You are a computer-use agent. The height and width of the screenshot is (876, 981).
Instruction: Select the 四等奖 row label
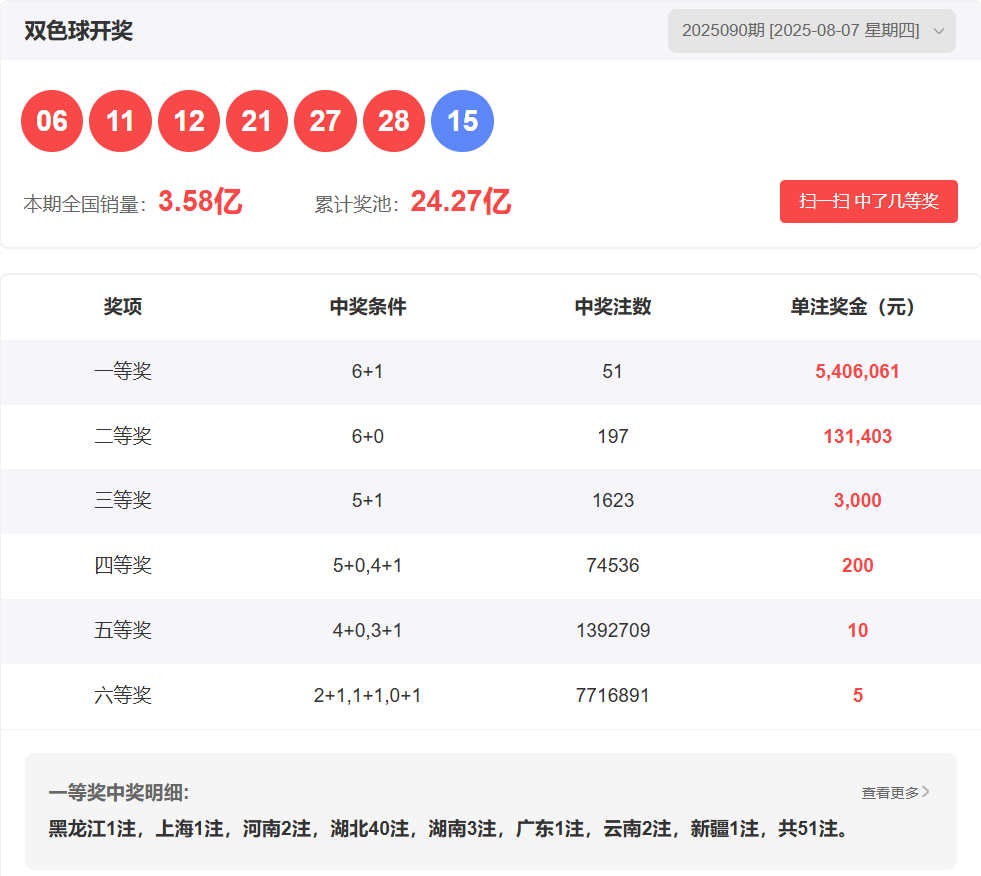123,566
